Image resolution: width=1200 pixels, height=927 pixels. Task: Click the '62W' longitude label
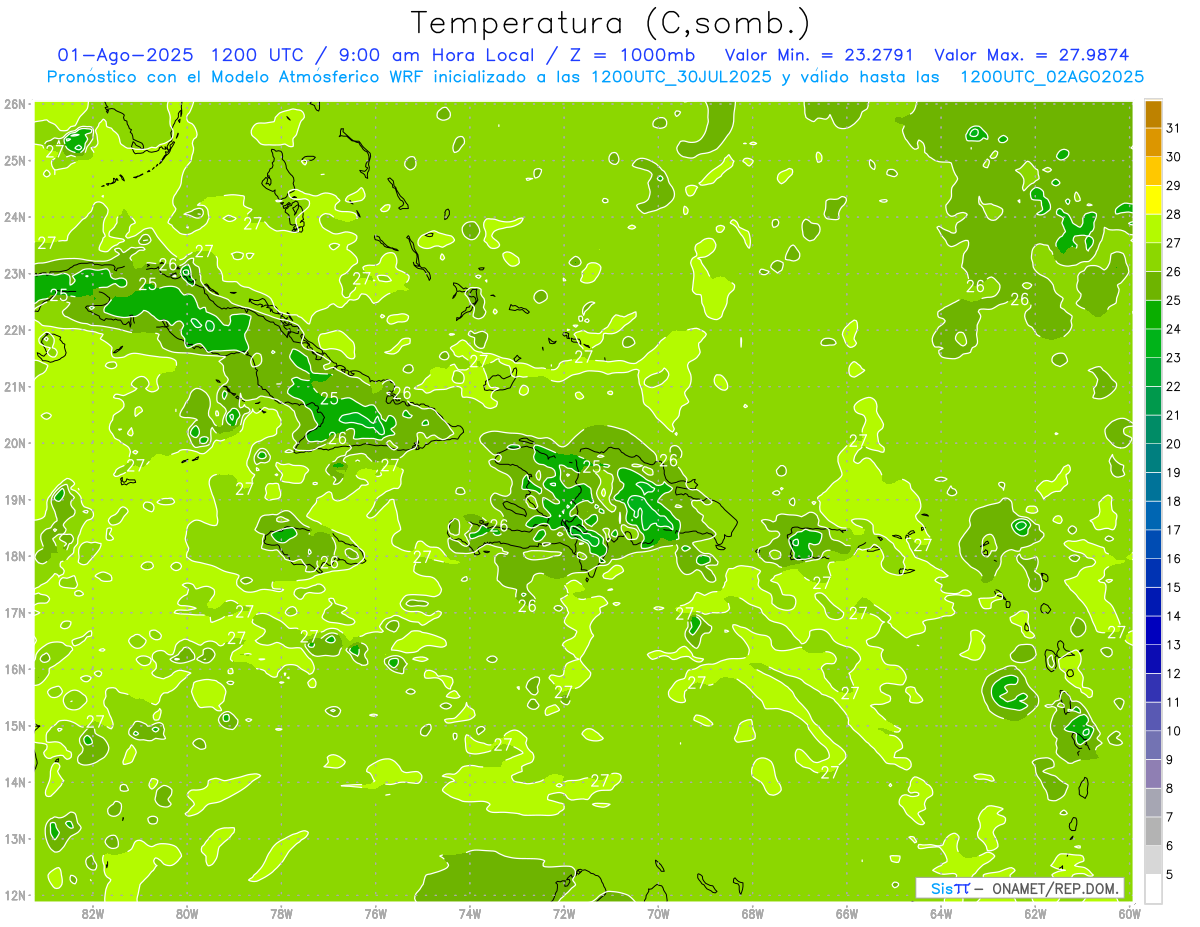(1035, 913)
